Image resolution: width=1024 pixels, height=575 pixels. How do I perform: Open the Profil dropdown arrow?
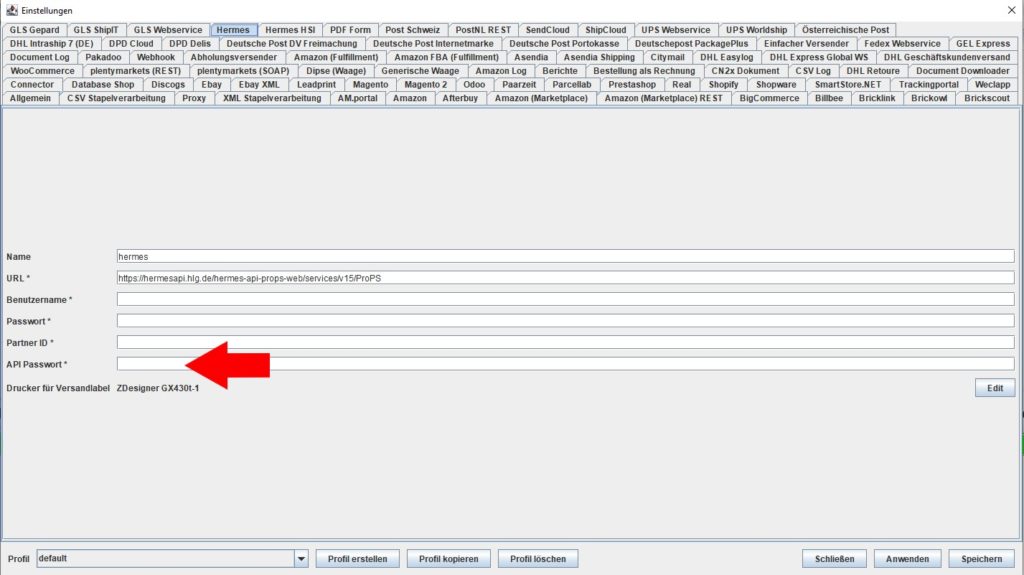[301, 559]
